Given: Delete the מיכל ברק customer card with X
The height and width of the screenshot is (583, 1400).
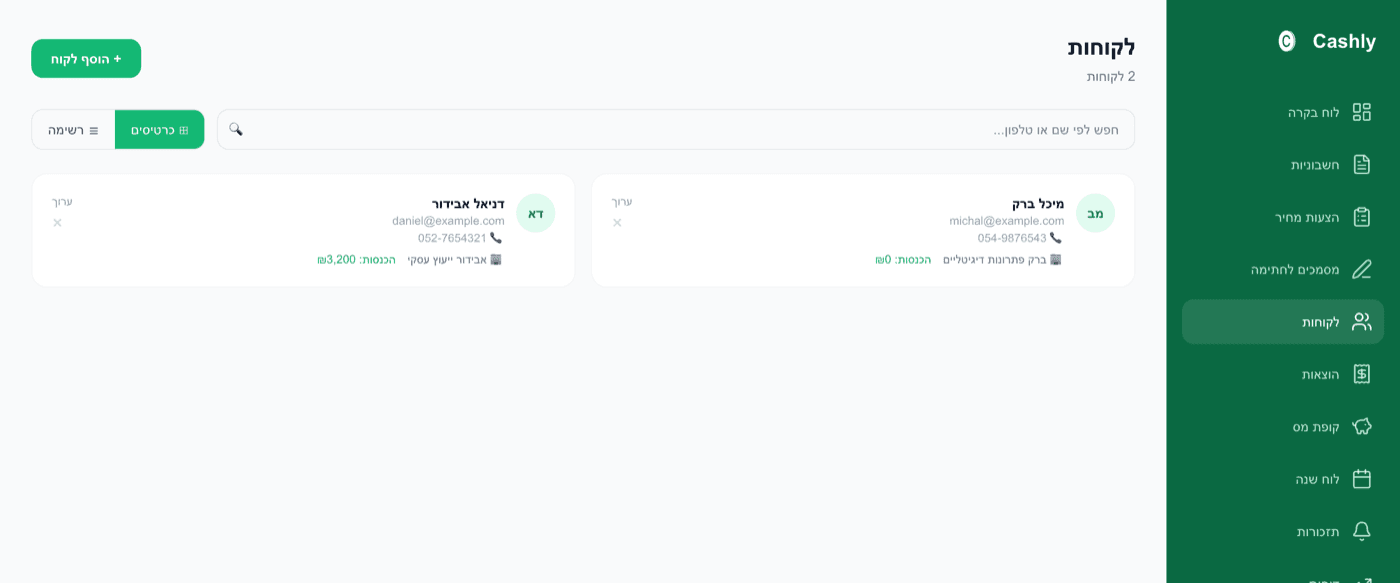Looking at the screenshot, I should tap(617, 223).
